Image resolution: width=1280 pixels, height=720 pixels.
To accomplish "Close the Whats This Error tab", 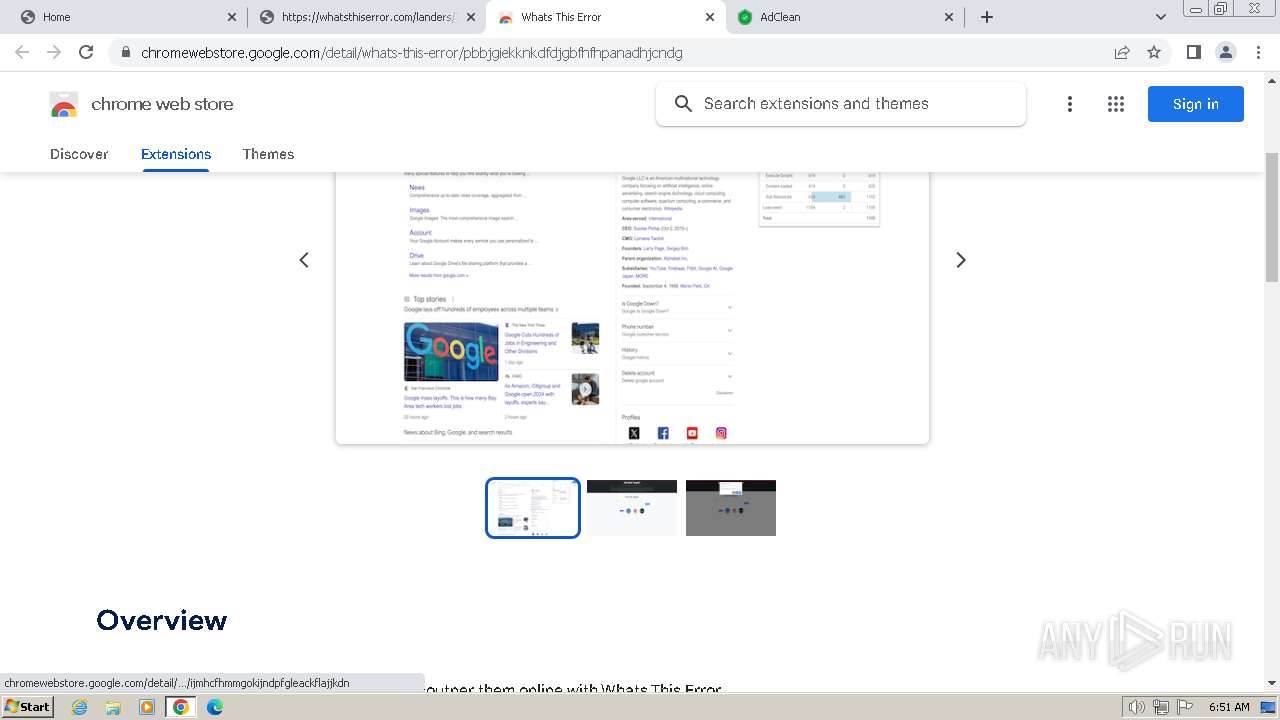I will point(710,17).
